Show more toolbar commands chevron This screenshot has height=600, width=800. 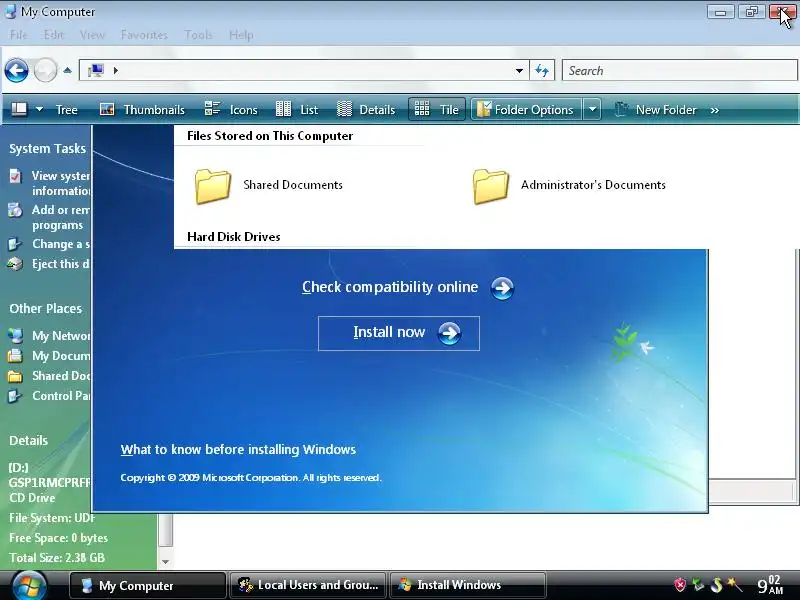pos(714,110)
